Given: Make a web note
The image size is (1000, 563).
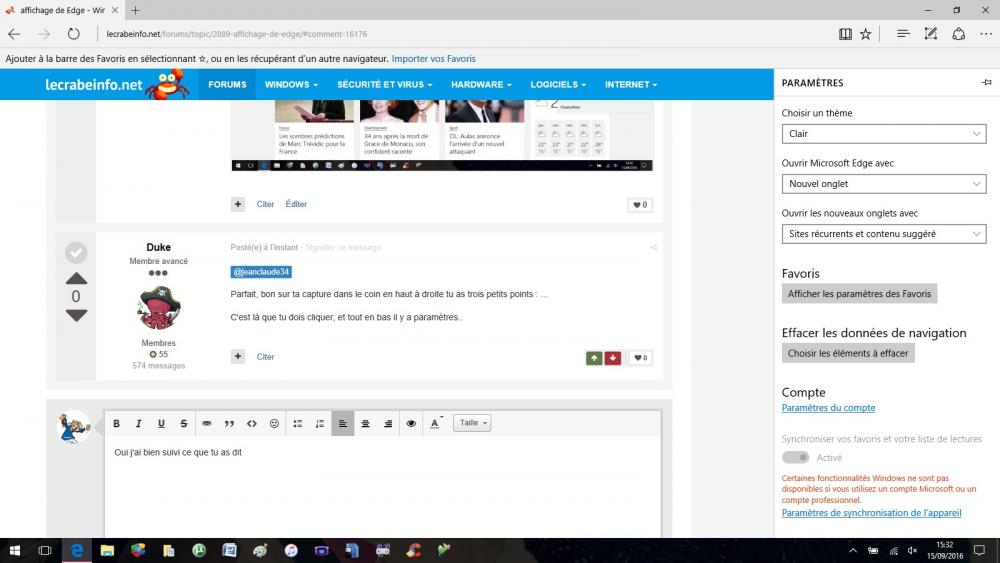Looking at the screenshot, I should click(930, 34).
